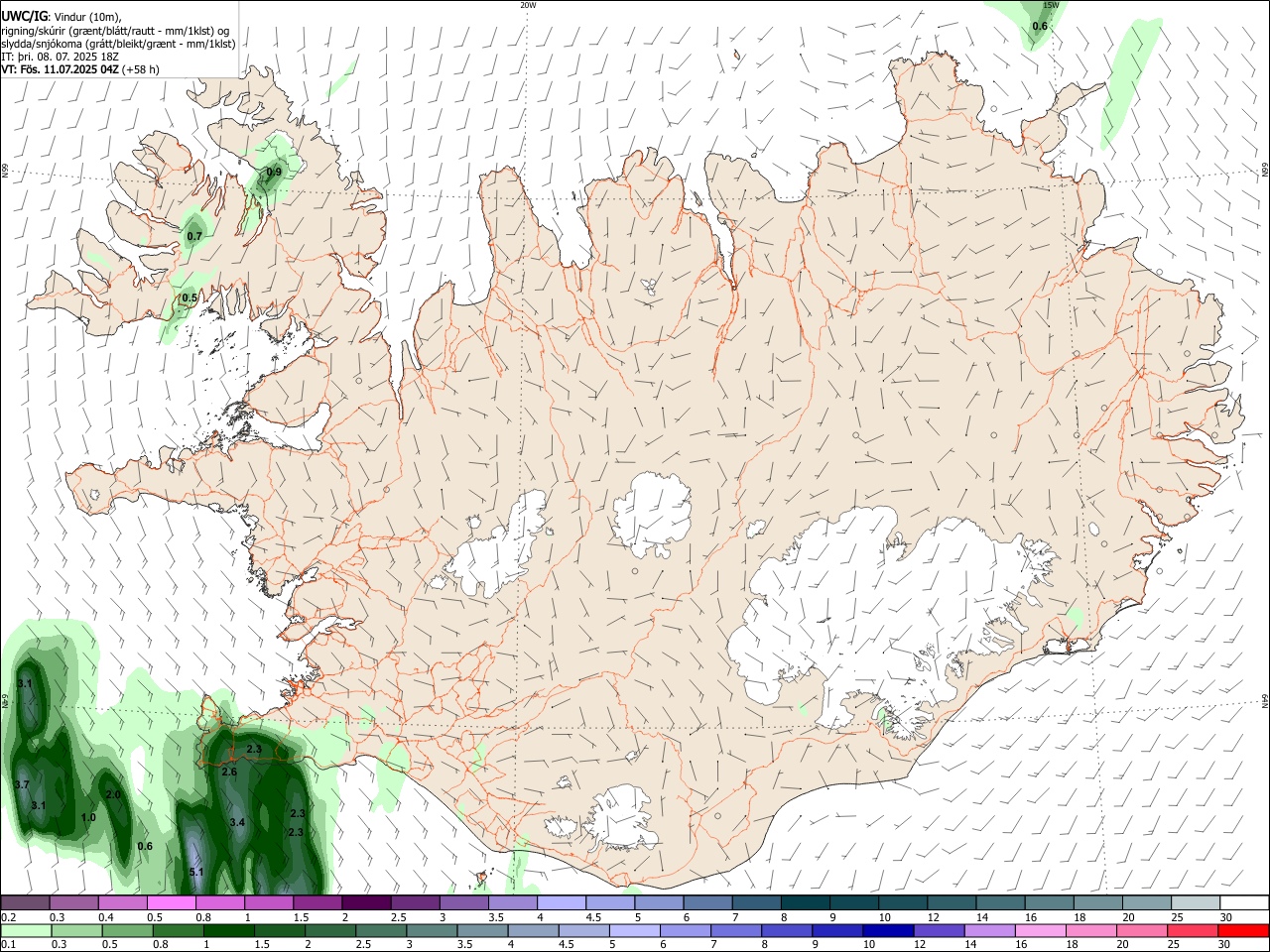1270x952 pixels.
Task: Pick the bright pink snow swatch 0.5–0.8
Action: tap(171, 903)
